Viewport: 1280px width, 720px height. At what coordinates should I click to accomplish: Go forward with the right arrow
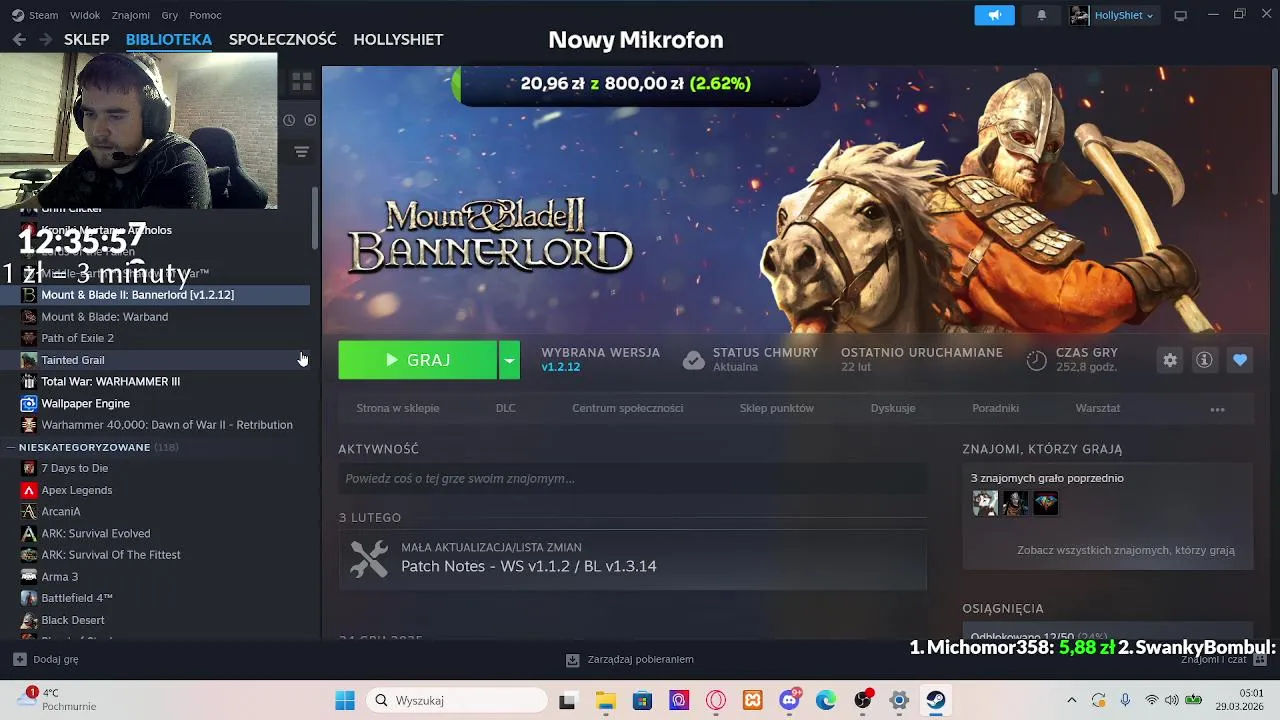tap(45, 39)
